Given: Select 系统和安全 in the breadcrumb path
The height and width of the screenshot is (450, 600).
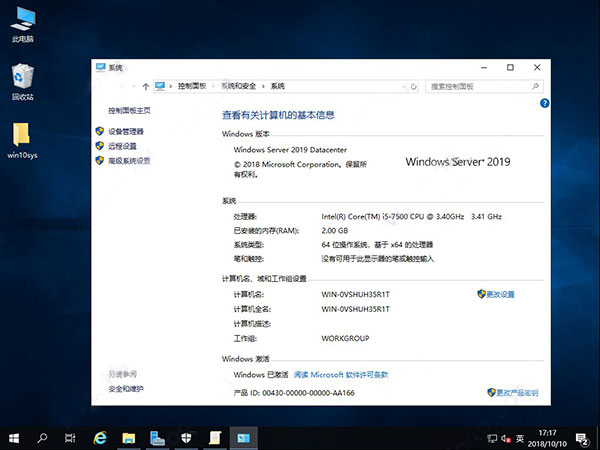Looking at the screenshot, I should pyautogui.click(x=238, y=87).
